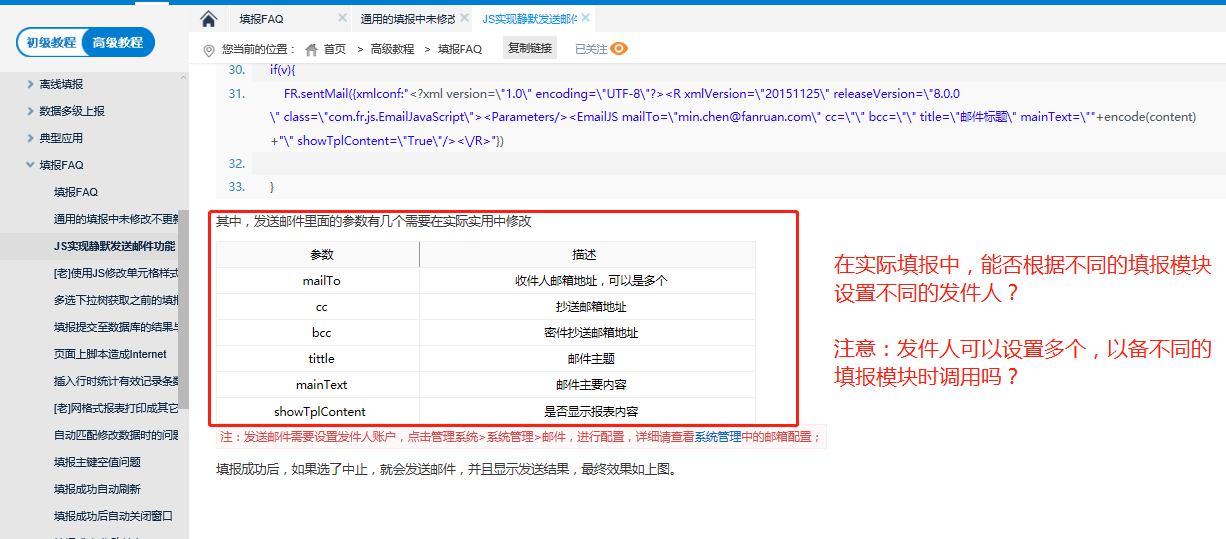Click the if(v){ code line
This screenshot has width=1226, height=539.
[283, 70]
